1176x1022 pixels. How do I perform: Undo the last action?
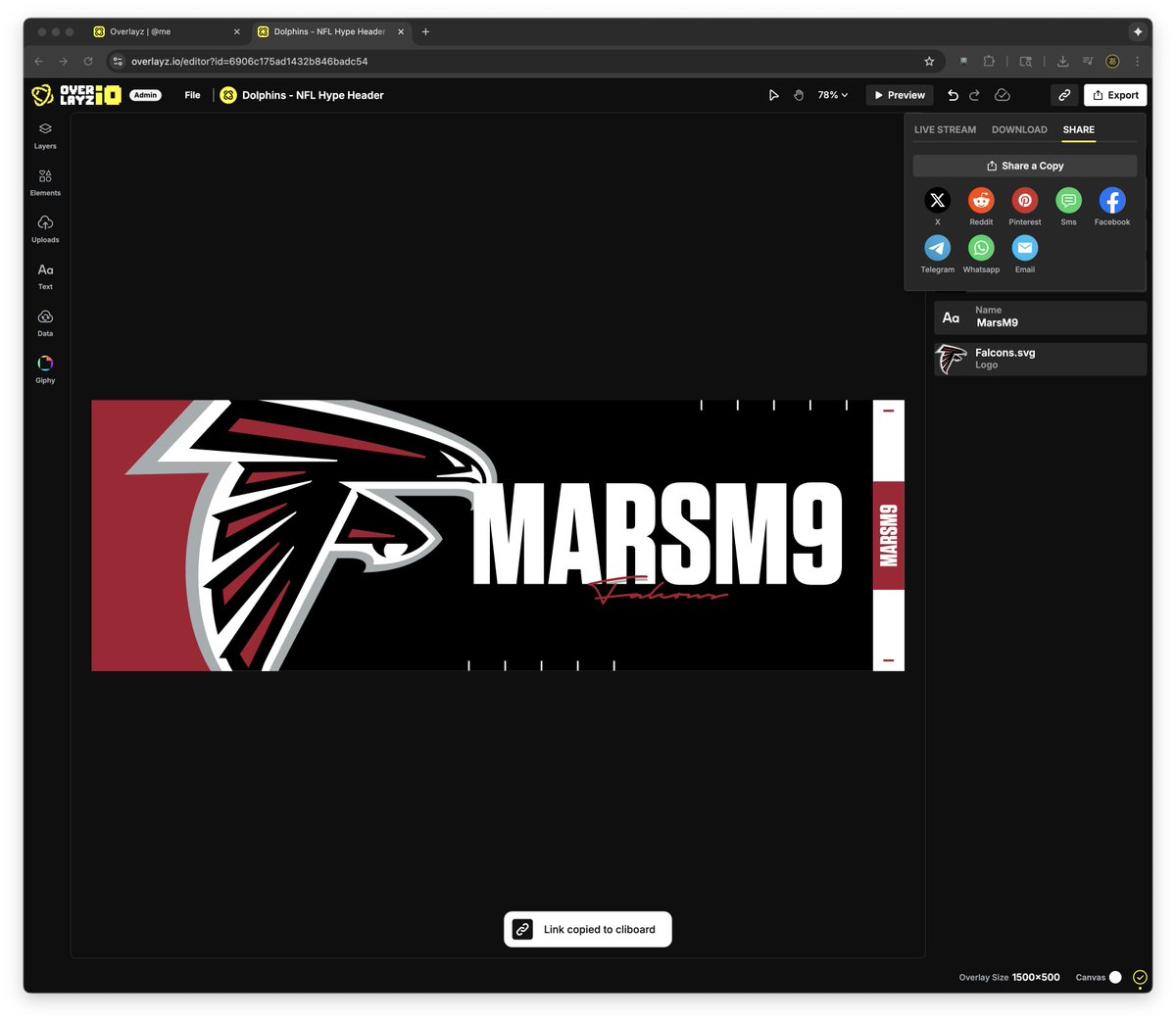point(953,95)
